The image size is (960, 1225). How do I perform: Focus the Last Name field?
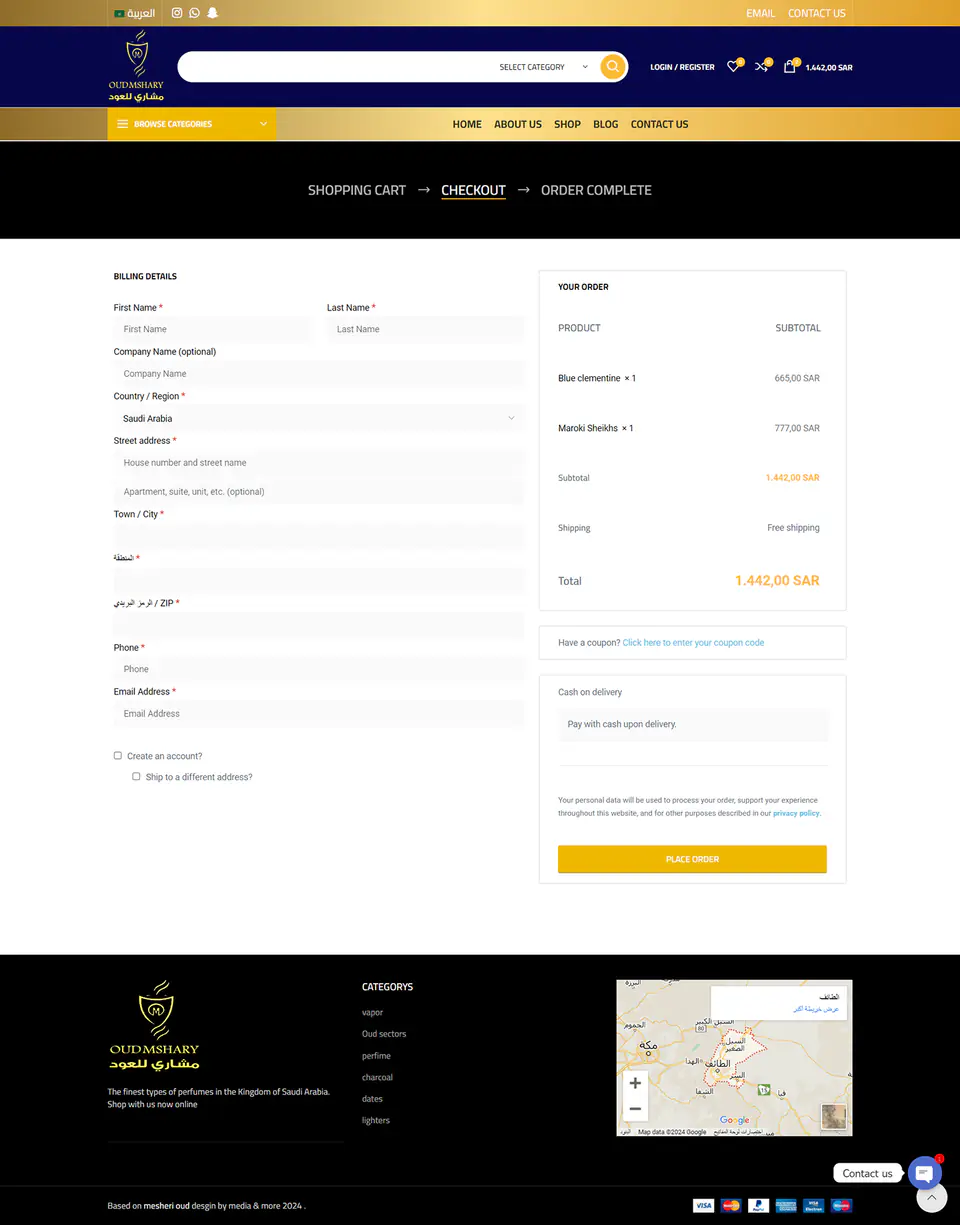[x=425, y=329]
